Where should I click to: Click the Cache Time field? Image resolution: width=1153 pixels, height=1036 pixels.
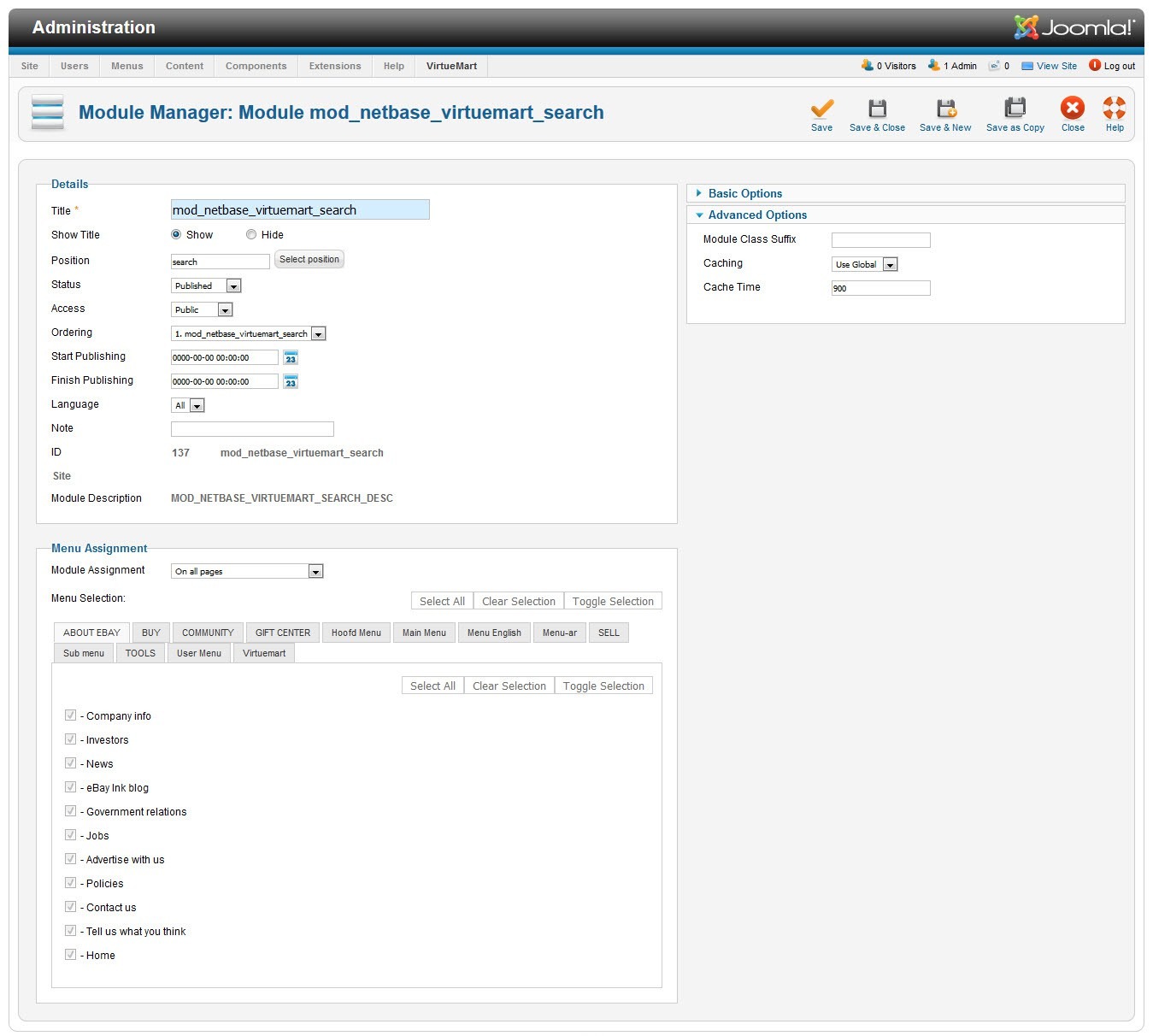(x=880, y=288)
